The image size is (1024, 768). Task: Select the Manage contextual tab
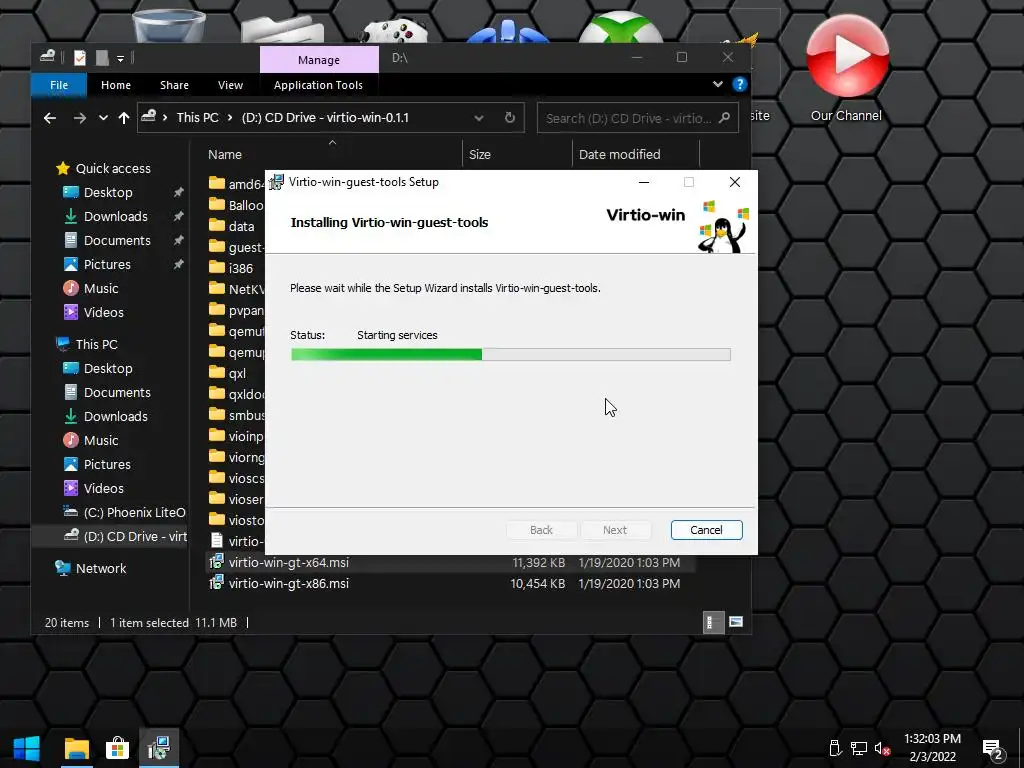(319, 59)
